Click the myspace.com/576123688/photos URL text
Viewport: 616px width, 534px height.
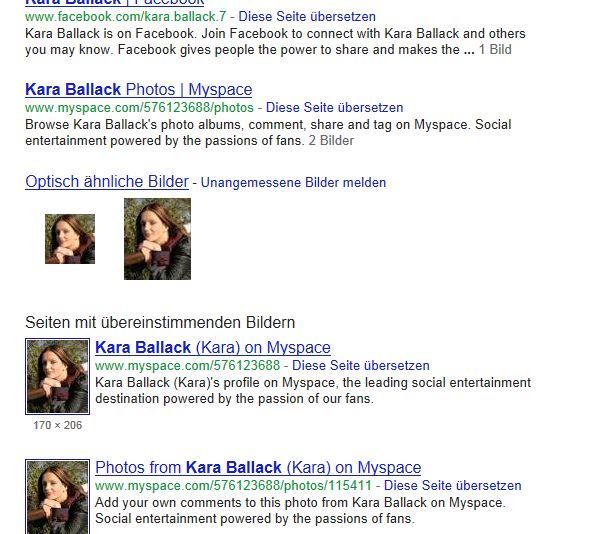139,107
